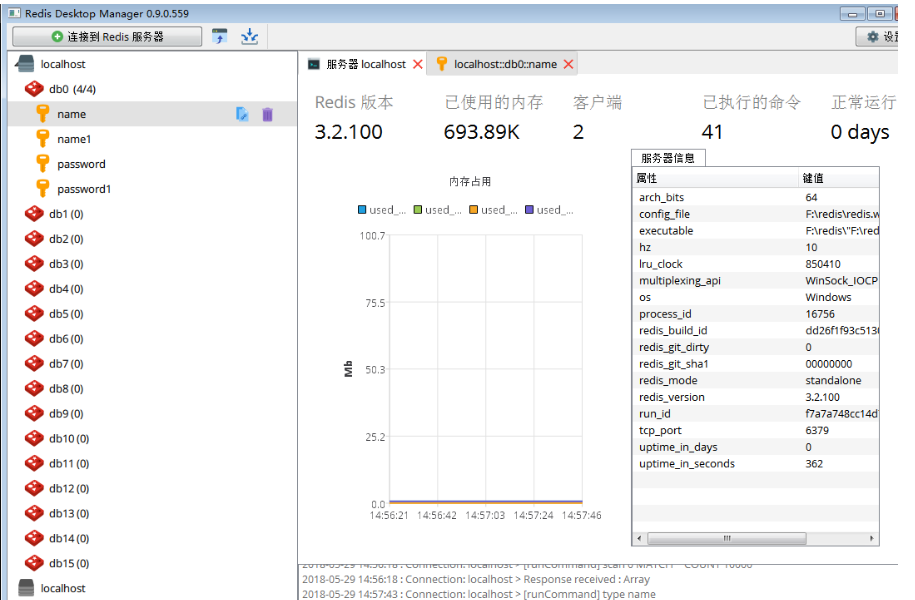Click the purple used_ legend swatch
The image size is (915, 600).
[x=529, y=210]
